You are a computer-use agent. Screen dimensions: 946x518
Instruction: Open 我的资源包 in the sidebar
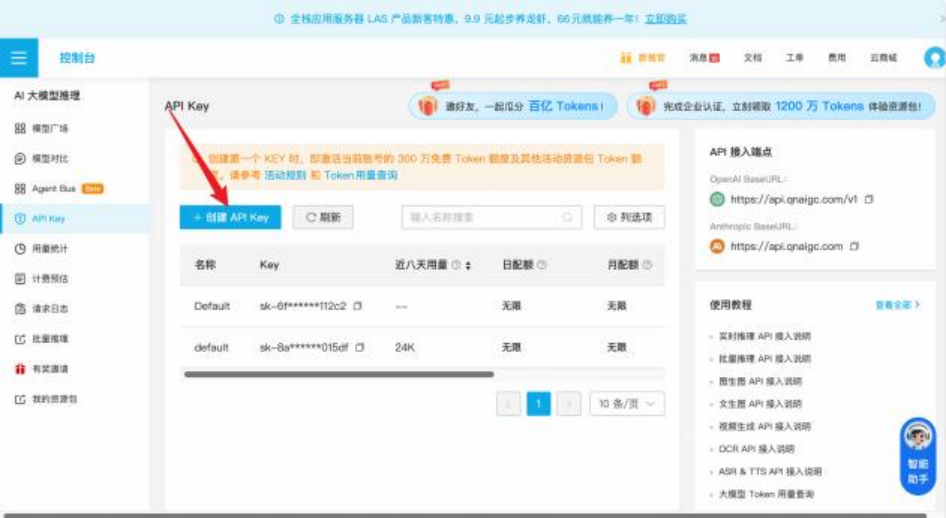pyautogui.click(x=45, y=399)
